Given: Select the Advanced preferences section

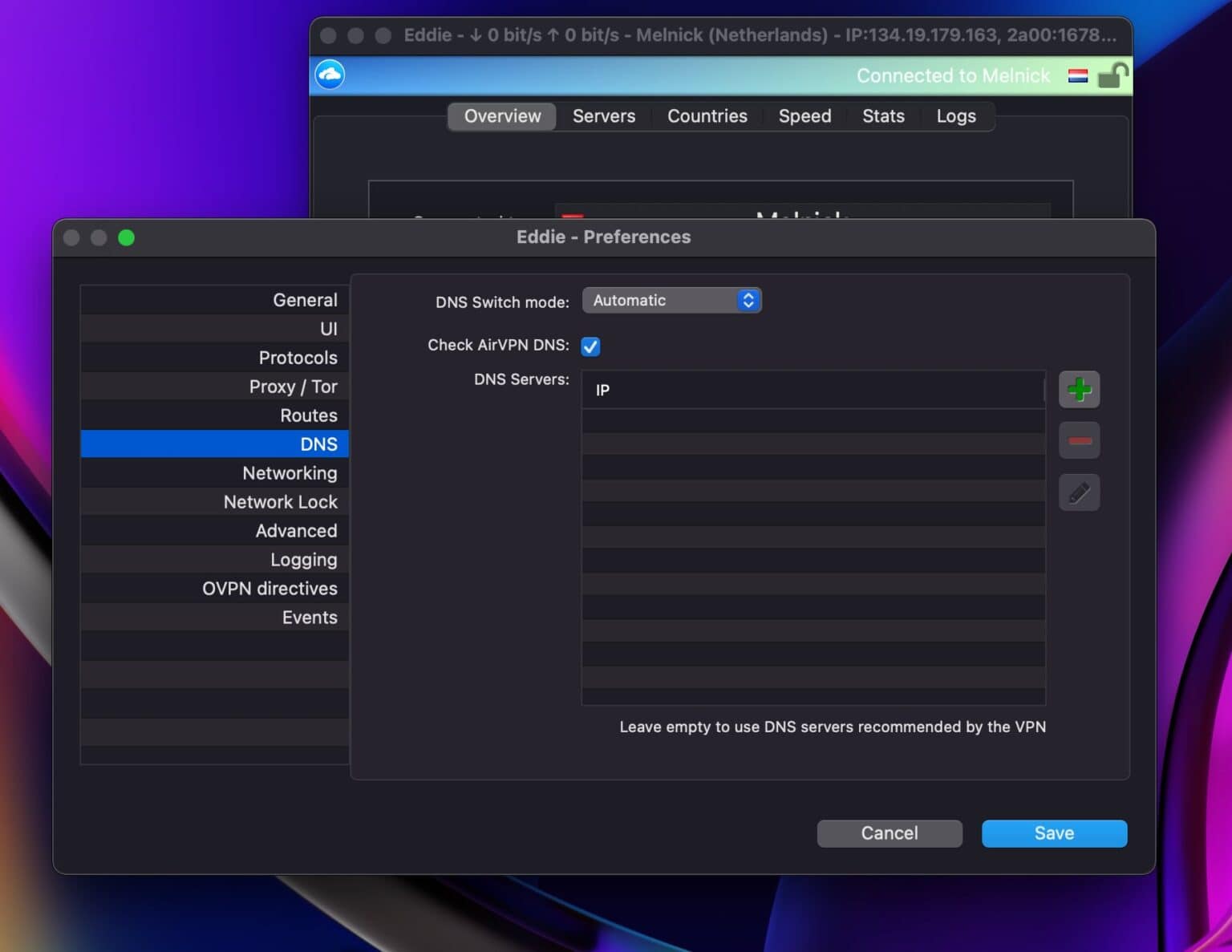Looking at the screenshot, I should [x=297, y=530].
